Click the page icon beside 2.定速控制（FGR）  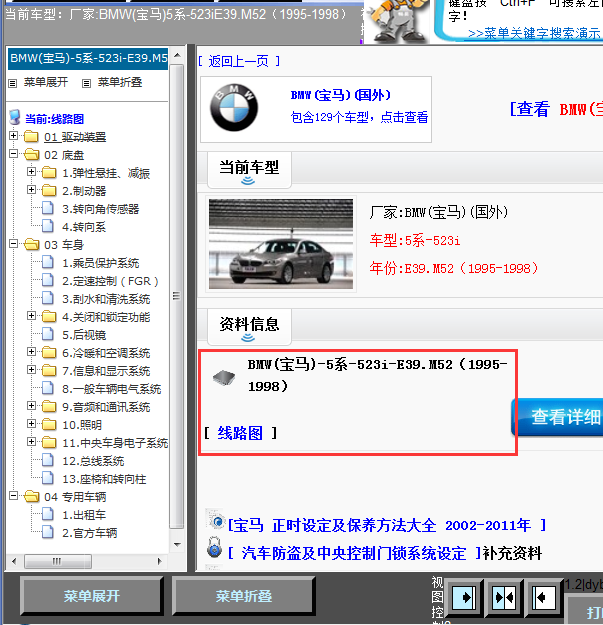[48, 280]
